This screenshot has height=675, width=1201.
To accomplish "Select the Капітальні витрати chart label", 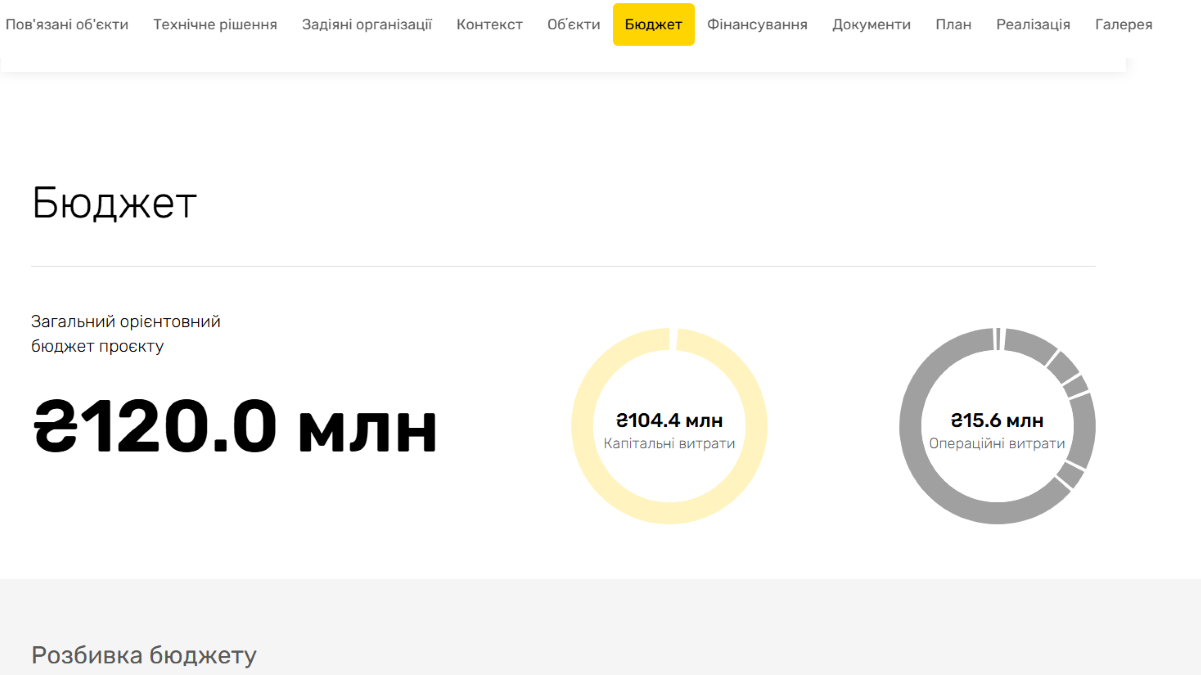I will [x=669, y=443].
